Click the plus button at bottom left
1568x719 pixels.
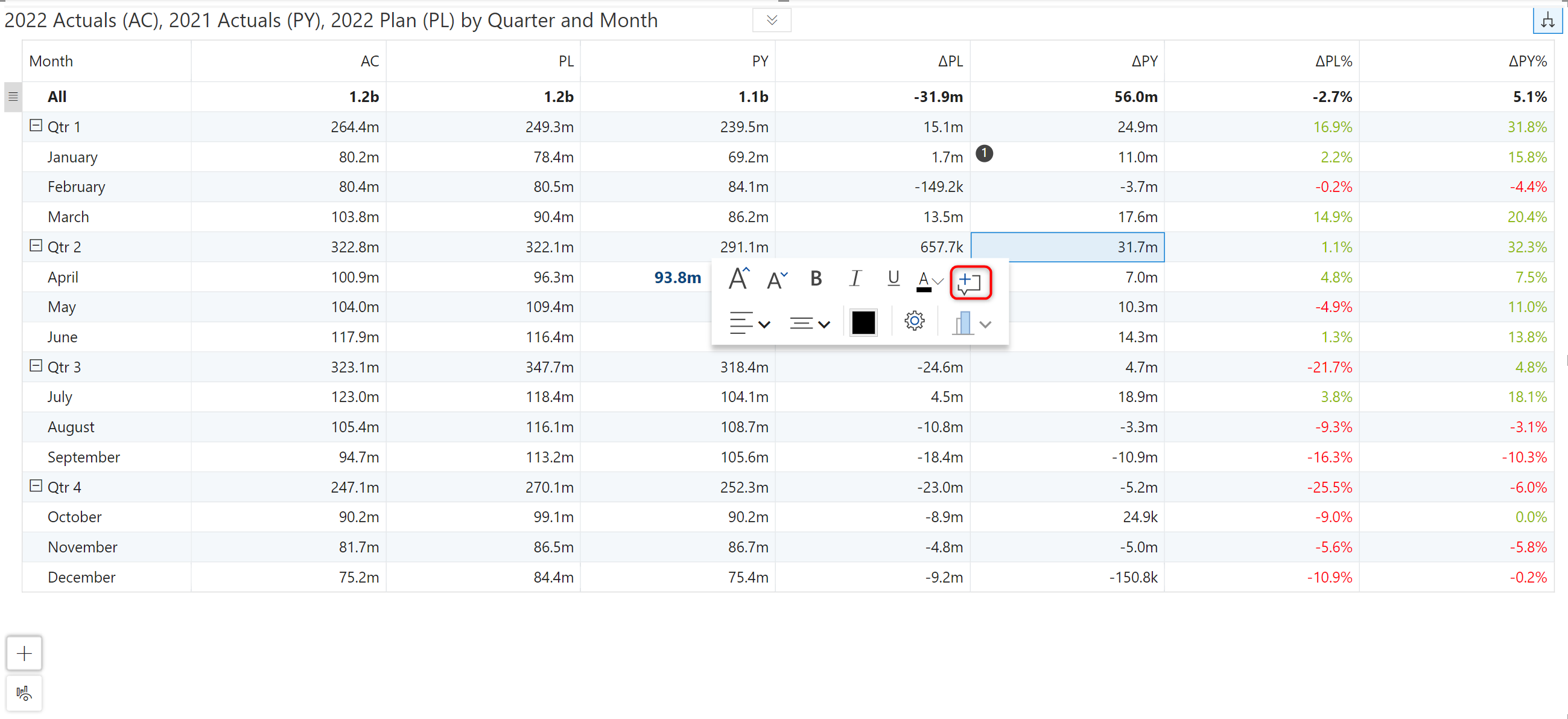[x=24, y=653]
